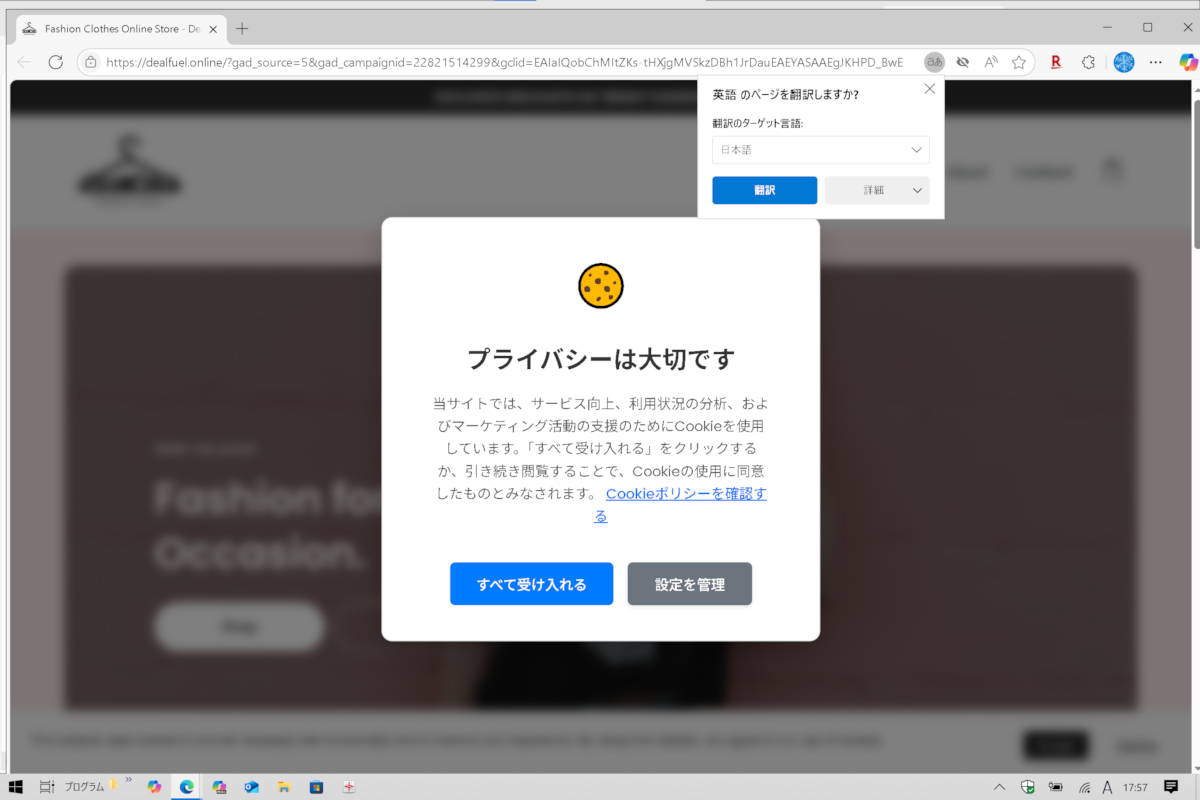Go back with the back arrow
This screenshot has width=1200, height=800.
pos(25,62)
